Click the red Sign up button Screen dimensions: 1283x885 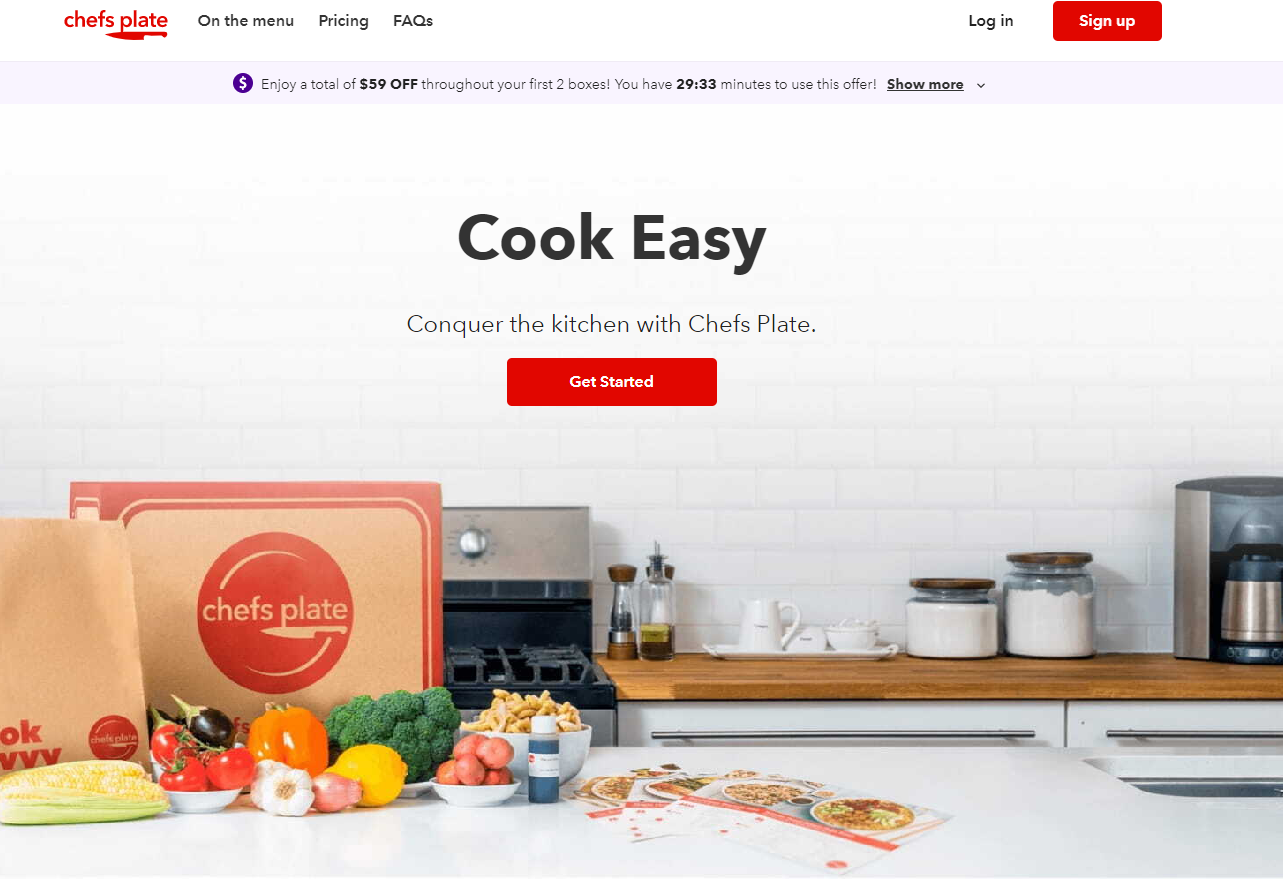(x=1107, y=21)
